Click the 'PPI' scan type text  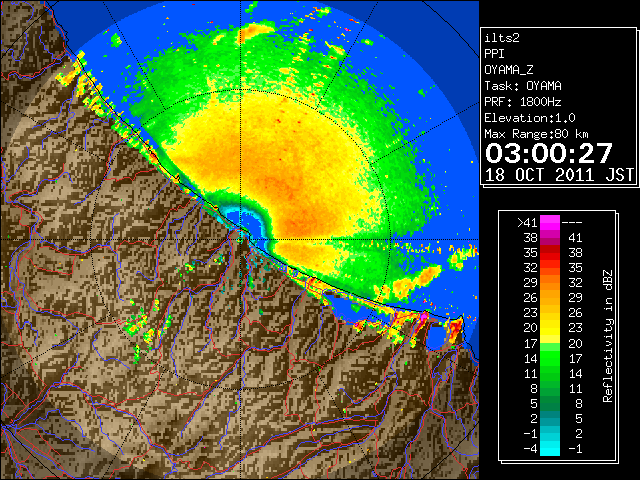coord(494,54)
